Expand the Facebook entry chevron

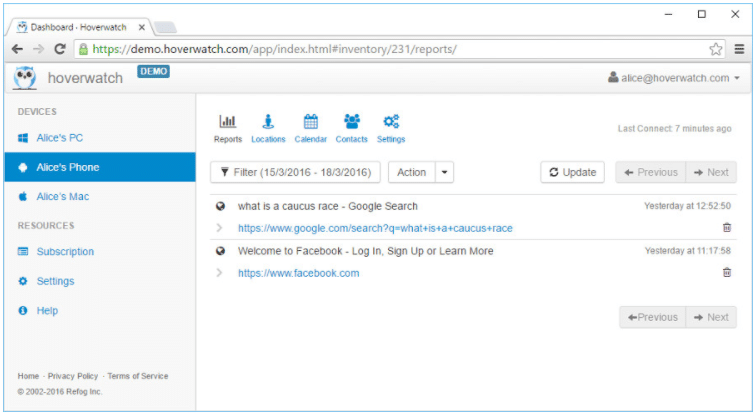(219, 273)
